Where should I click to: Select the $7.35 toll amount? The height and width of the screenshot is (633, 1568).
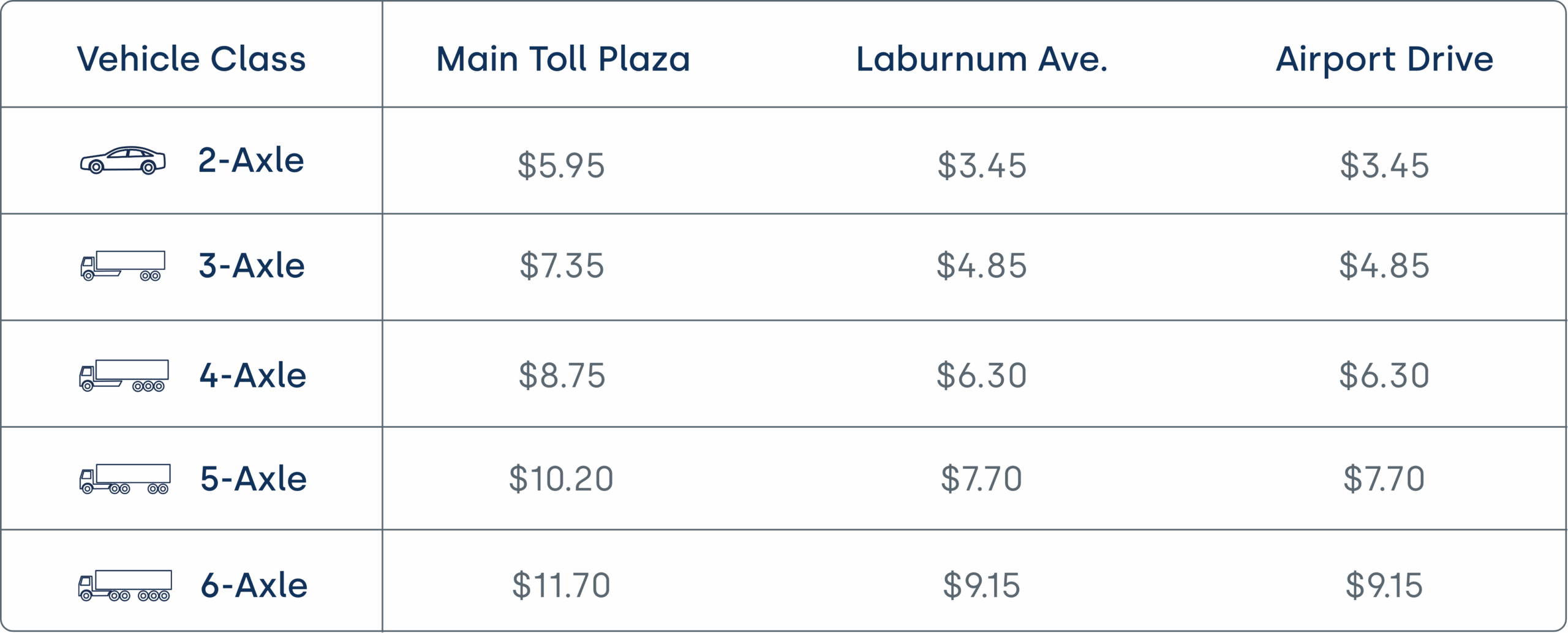click(562, 266)
